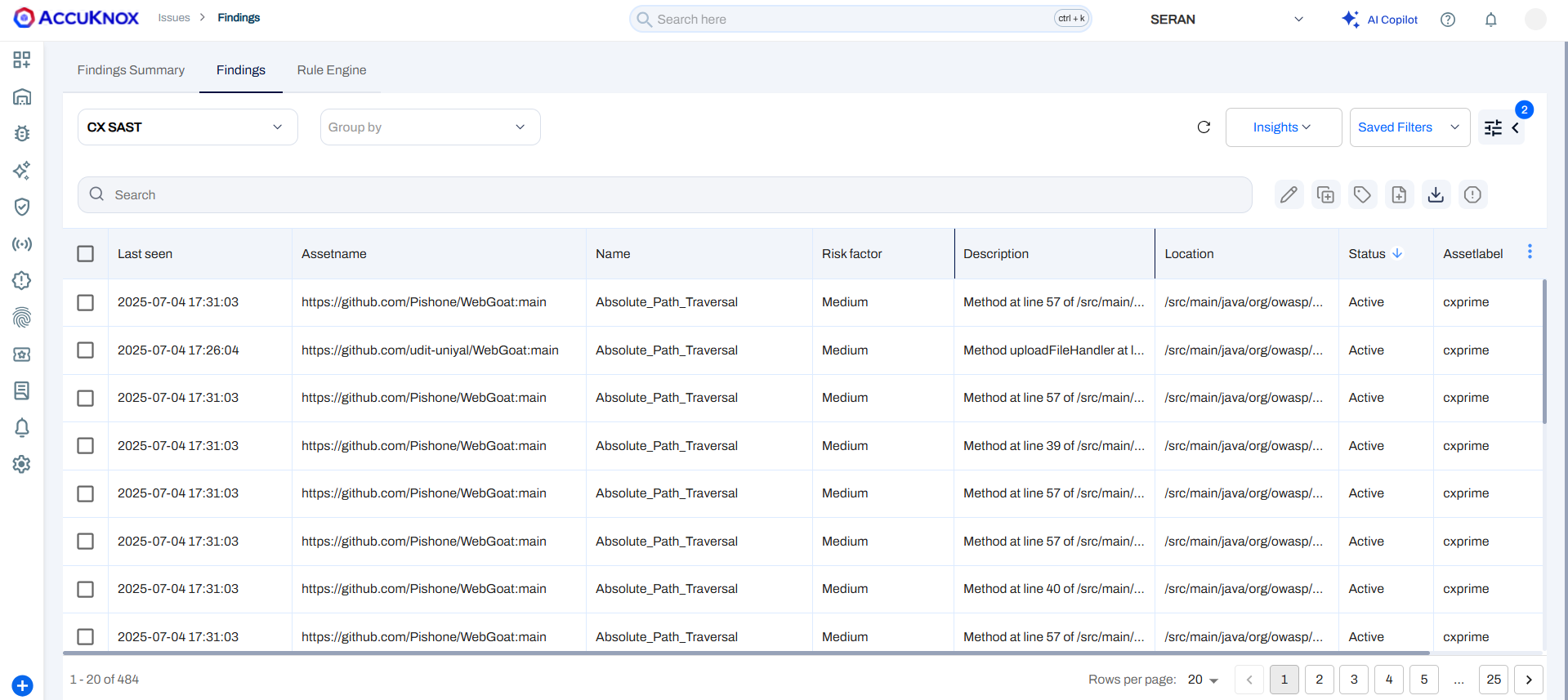Click the blue plus button at sidebar bottom
This screenshot has height=700, width=1568.
[23, 685]
